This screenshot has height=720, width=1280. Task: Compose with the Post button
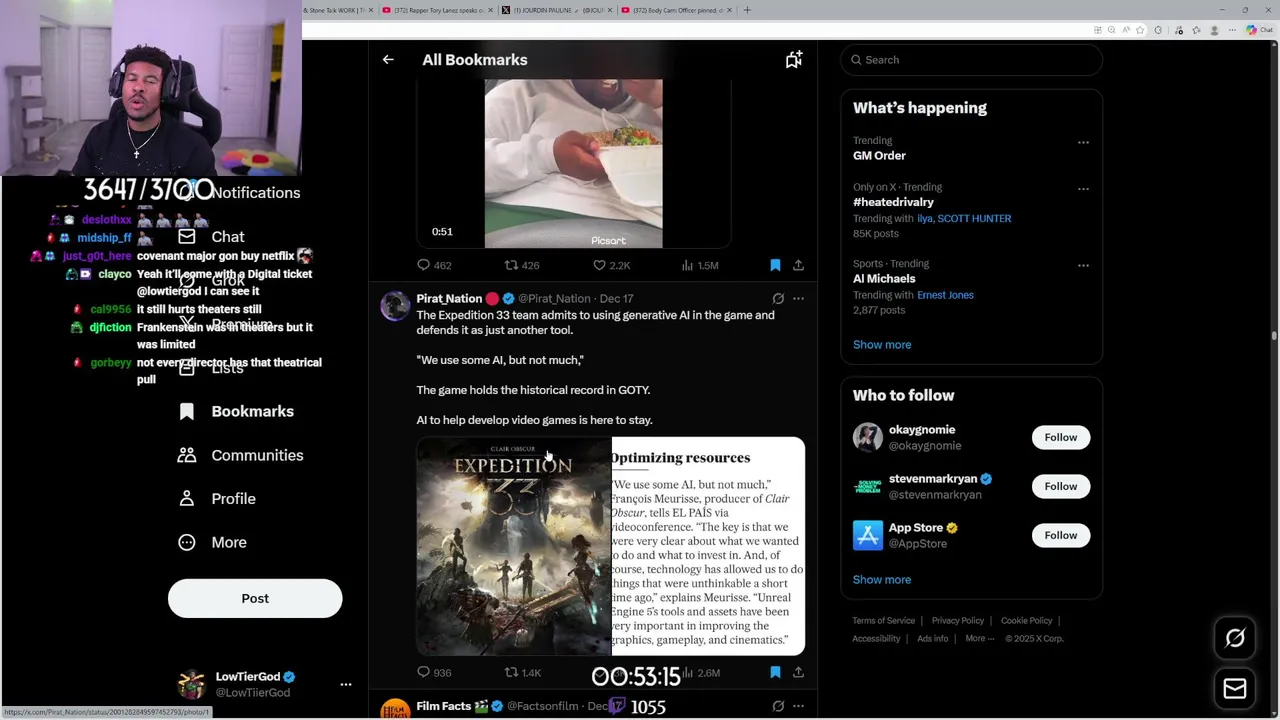point(255,598)
